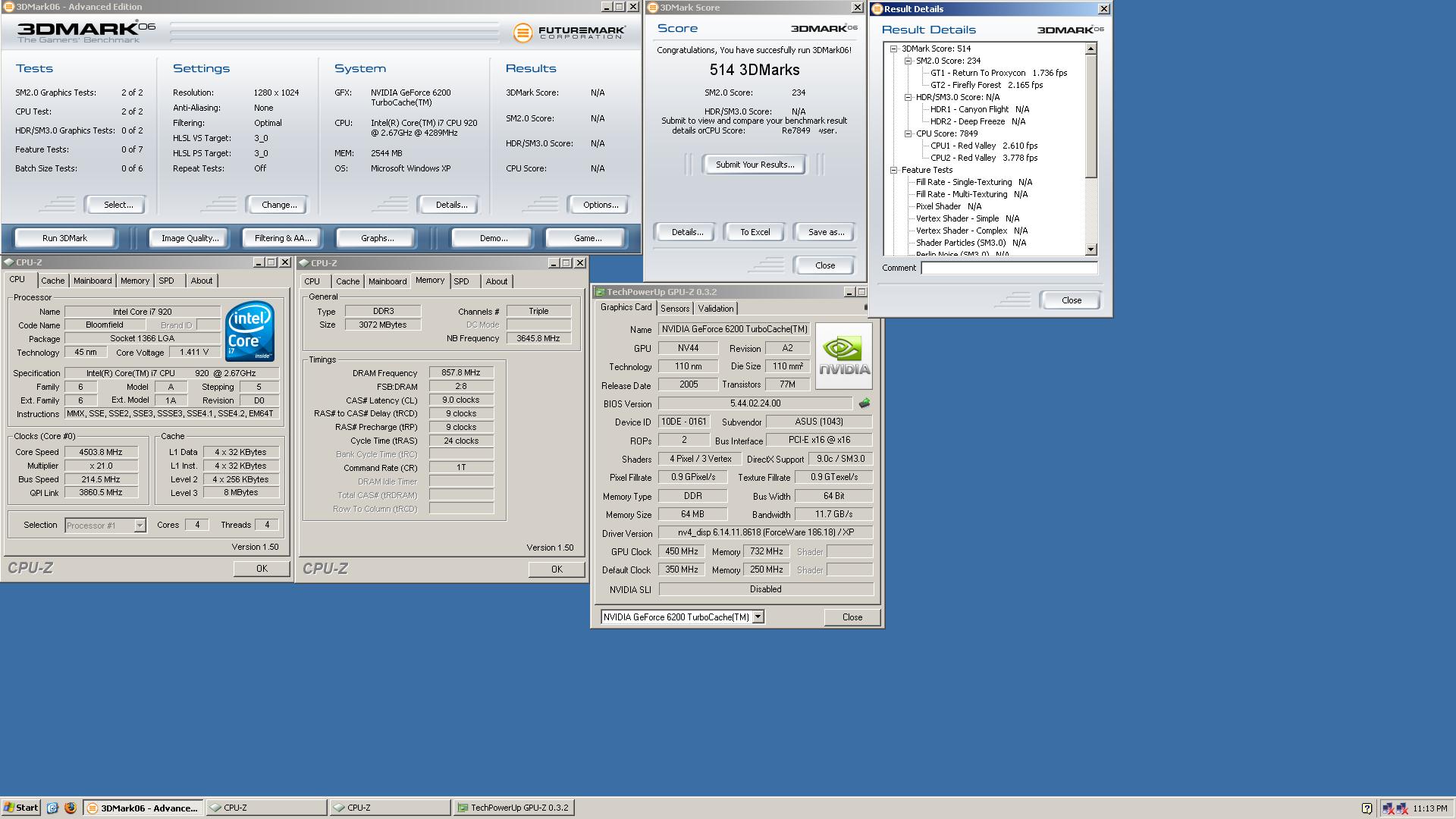Image resolution: width=1456 pixels, height=819 pixels.
Task: Click the DRAM Frequency value 857.8 MHz
Action: [x=461, y=372]
